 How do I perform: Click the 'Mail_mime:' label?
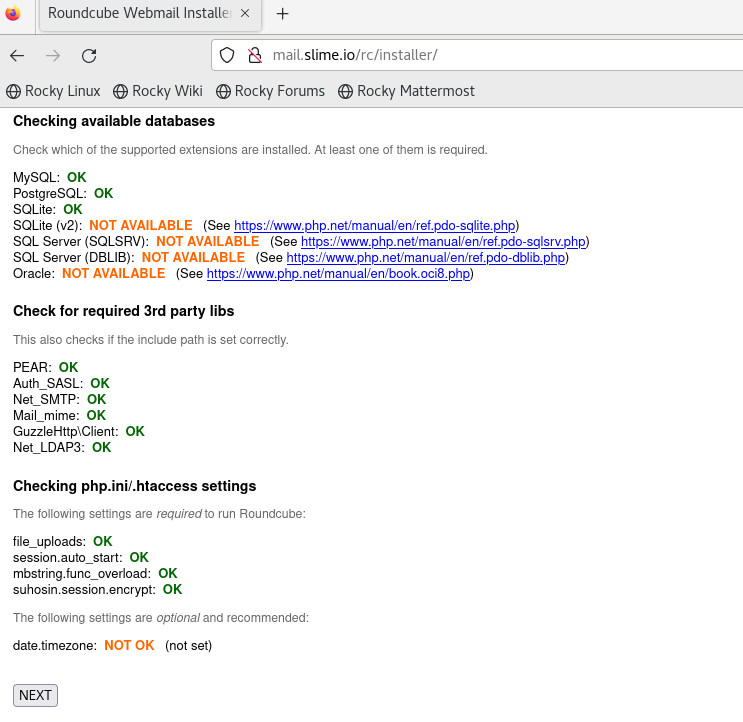pyautogui.click(x=46, y=416)
